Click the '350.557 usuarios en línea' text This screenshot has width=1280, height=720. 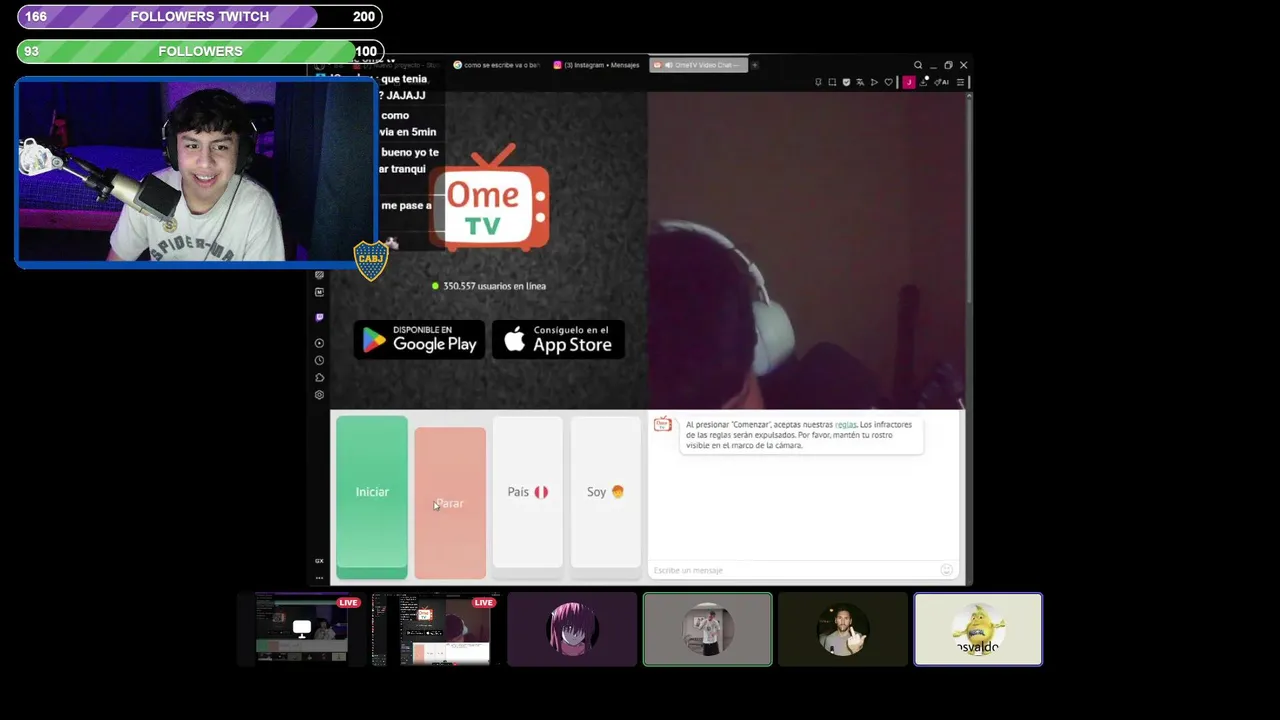click(x=494, y=286)
